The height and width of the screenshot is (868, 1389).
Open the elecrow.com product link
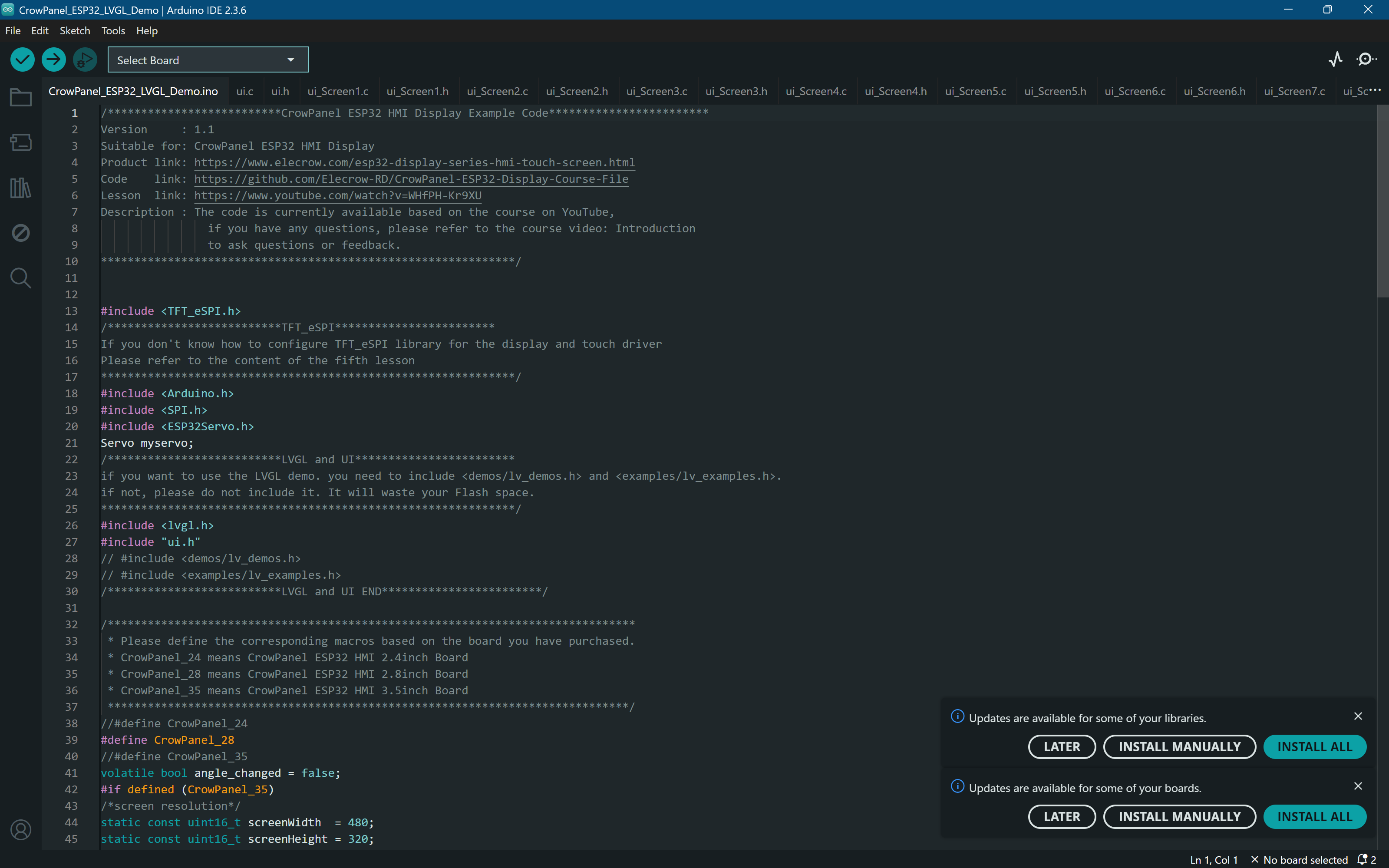414,162
